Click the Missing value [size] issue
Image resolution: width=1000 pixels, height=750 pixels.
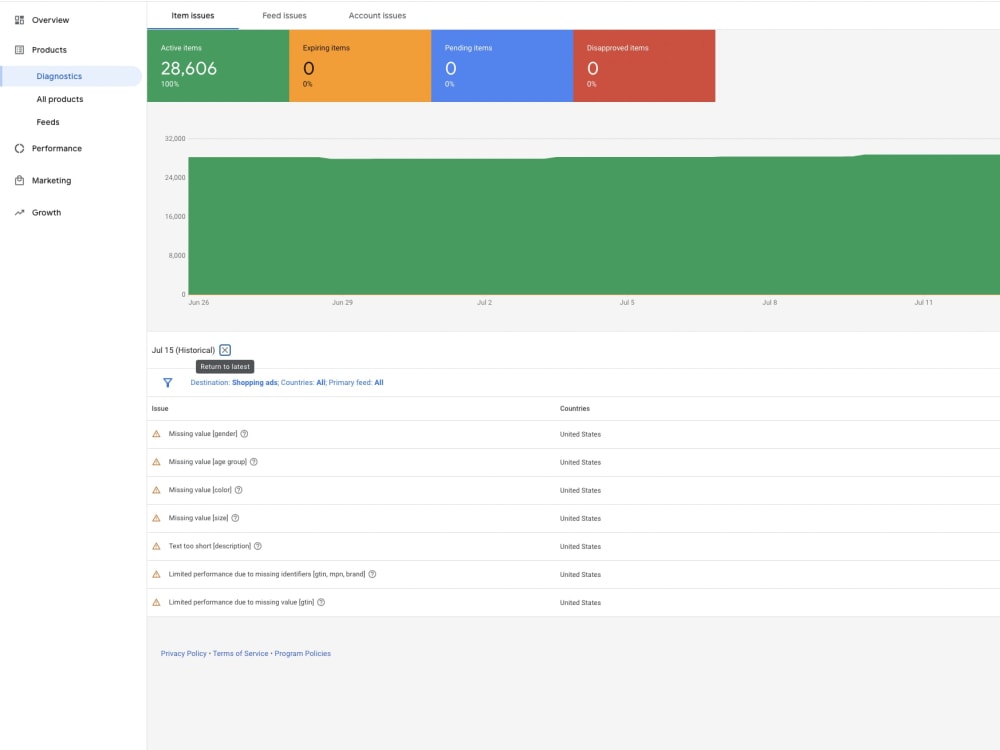click(x=198, y=518)
